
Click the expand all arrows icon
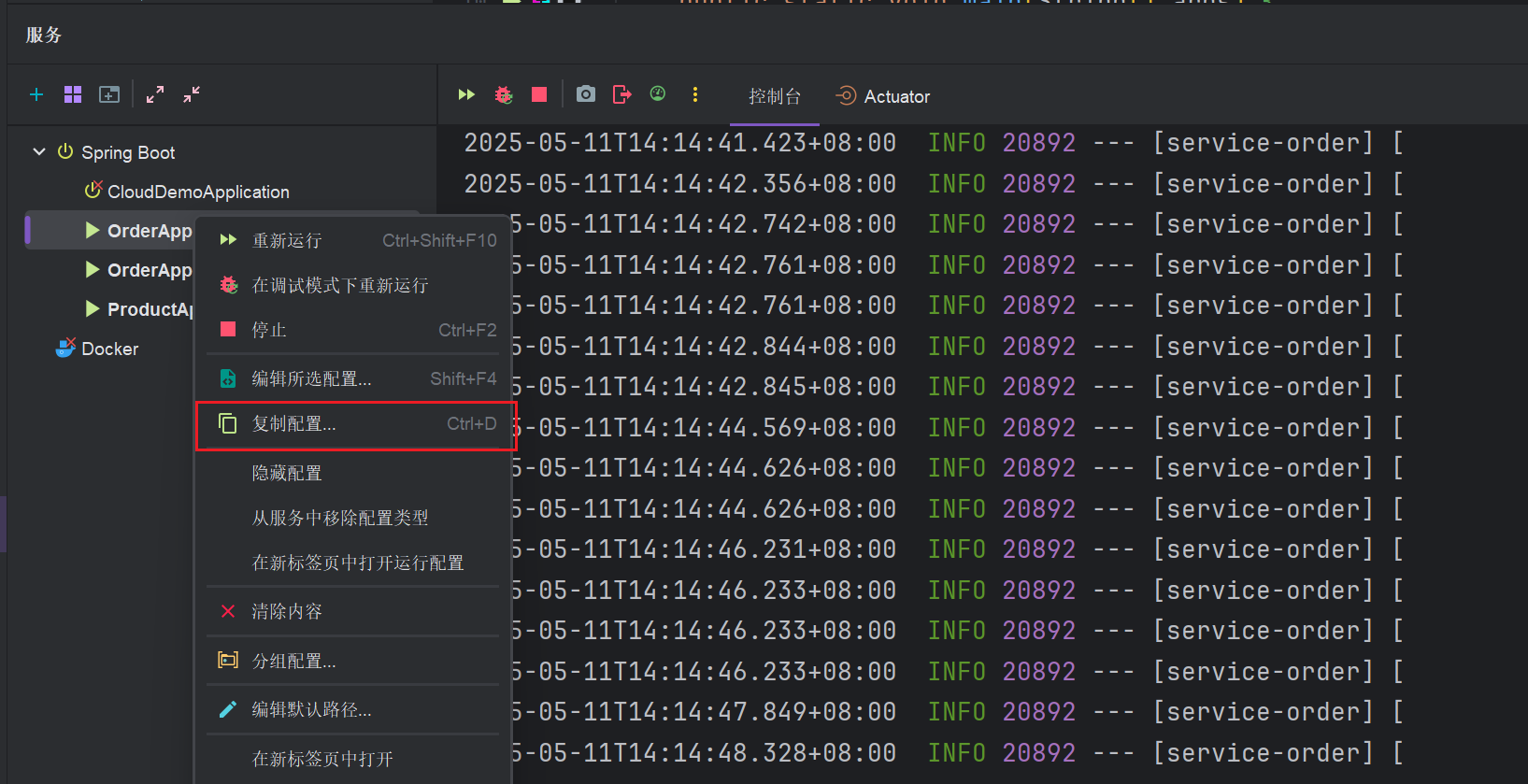click(155, 94)
